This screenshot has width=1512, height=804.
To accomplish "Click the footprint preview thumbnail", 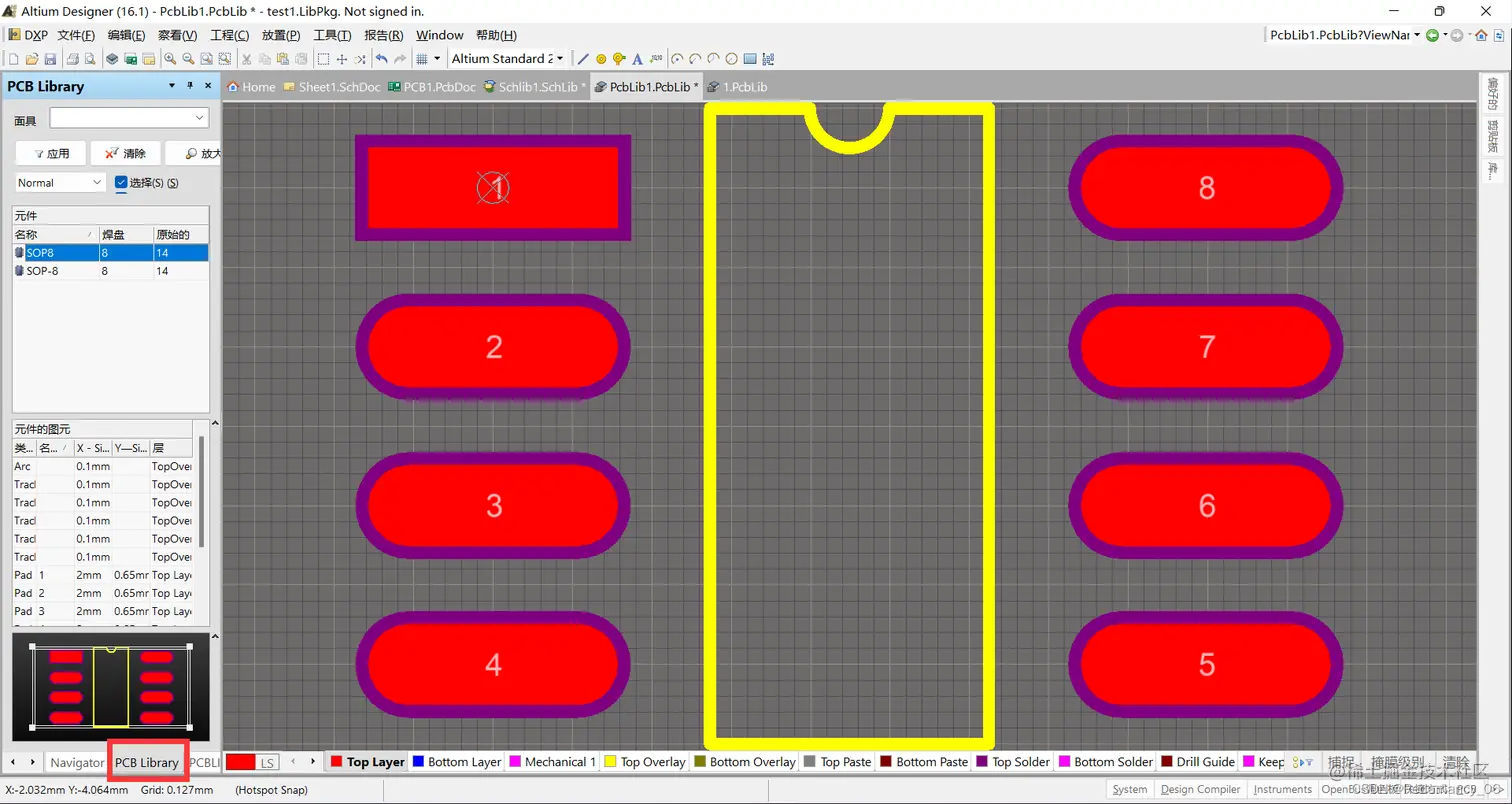I will [111, 687].
